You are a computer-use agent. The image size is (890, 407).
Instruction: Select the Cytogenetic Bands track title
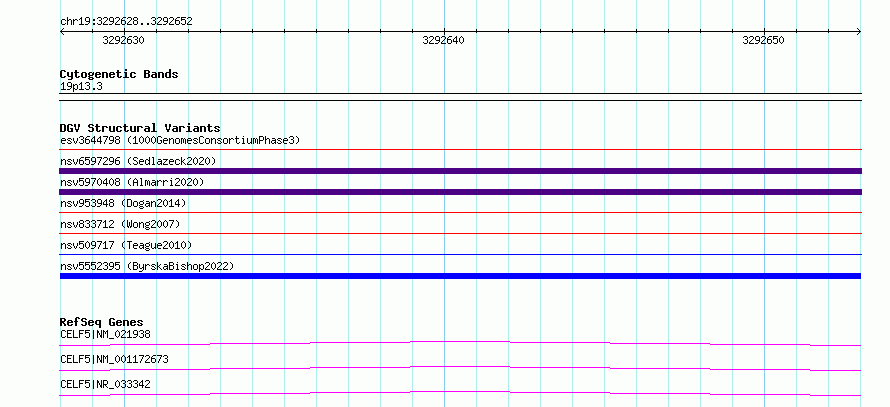coord(119,74)
